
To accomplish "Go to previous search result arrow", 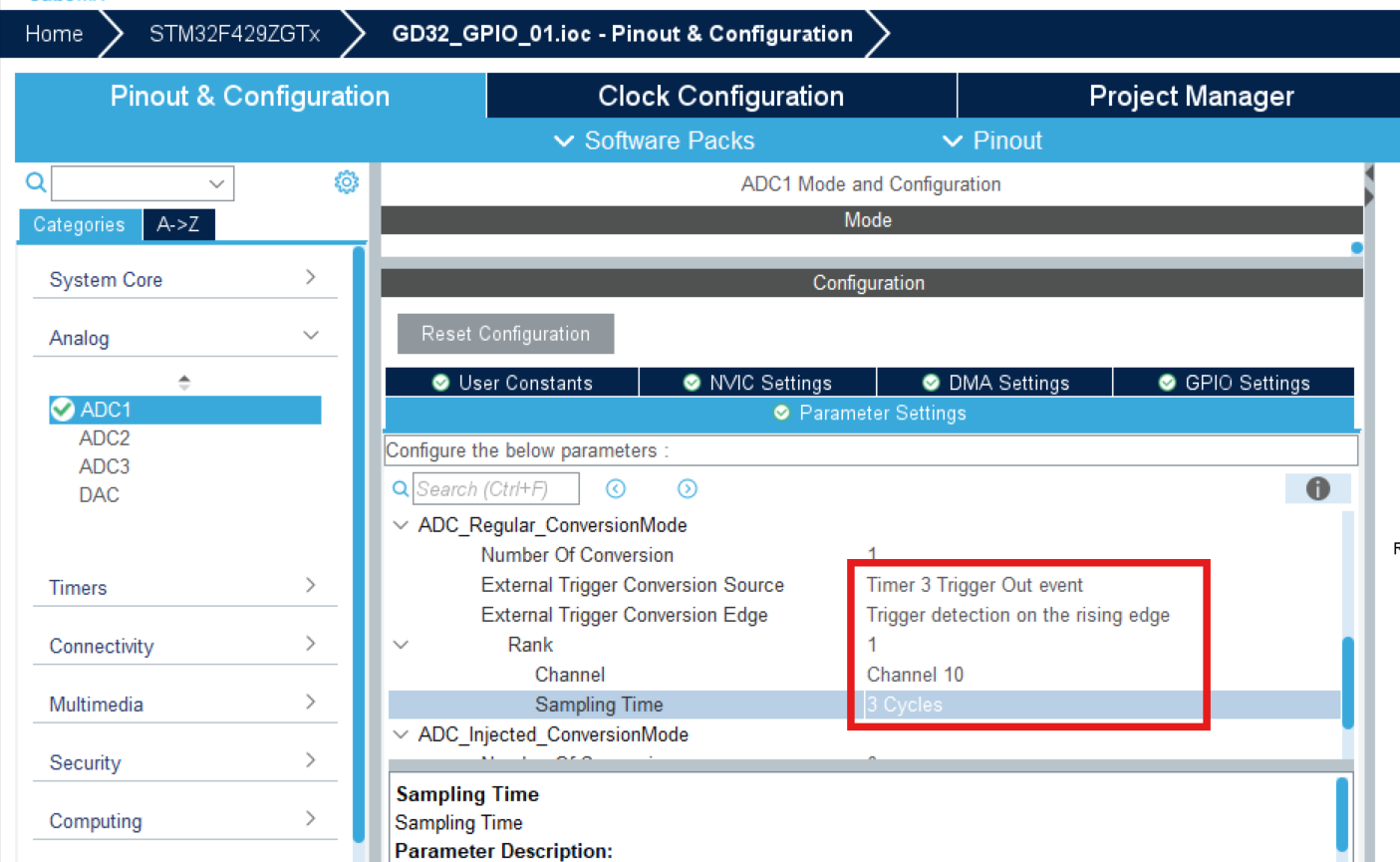I will pyautogui.click(x=616, y=488).
